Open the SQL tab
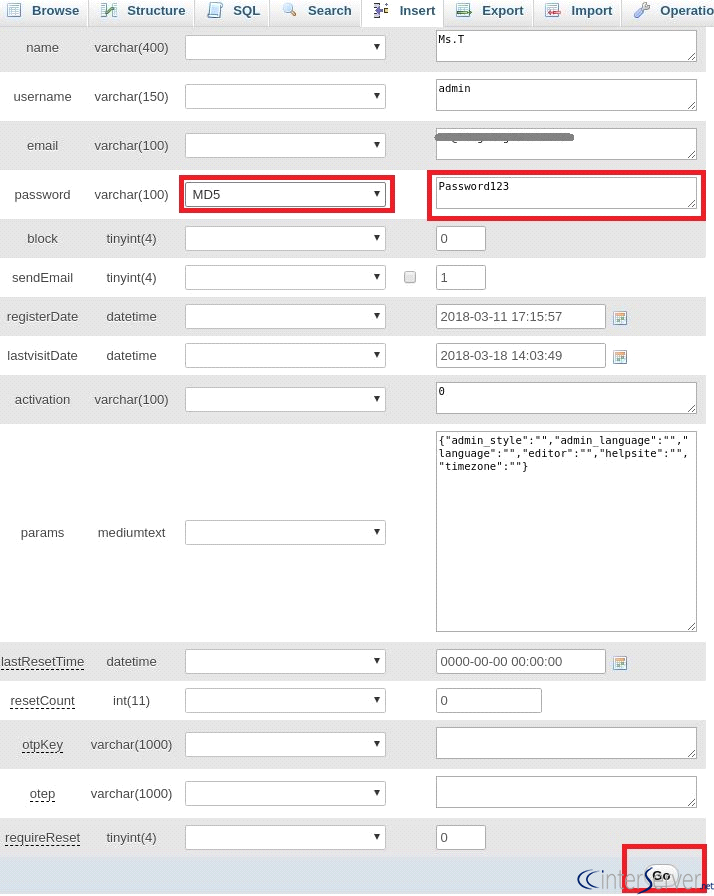 (232, 11)
